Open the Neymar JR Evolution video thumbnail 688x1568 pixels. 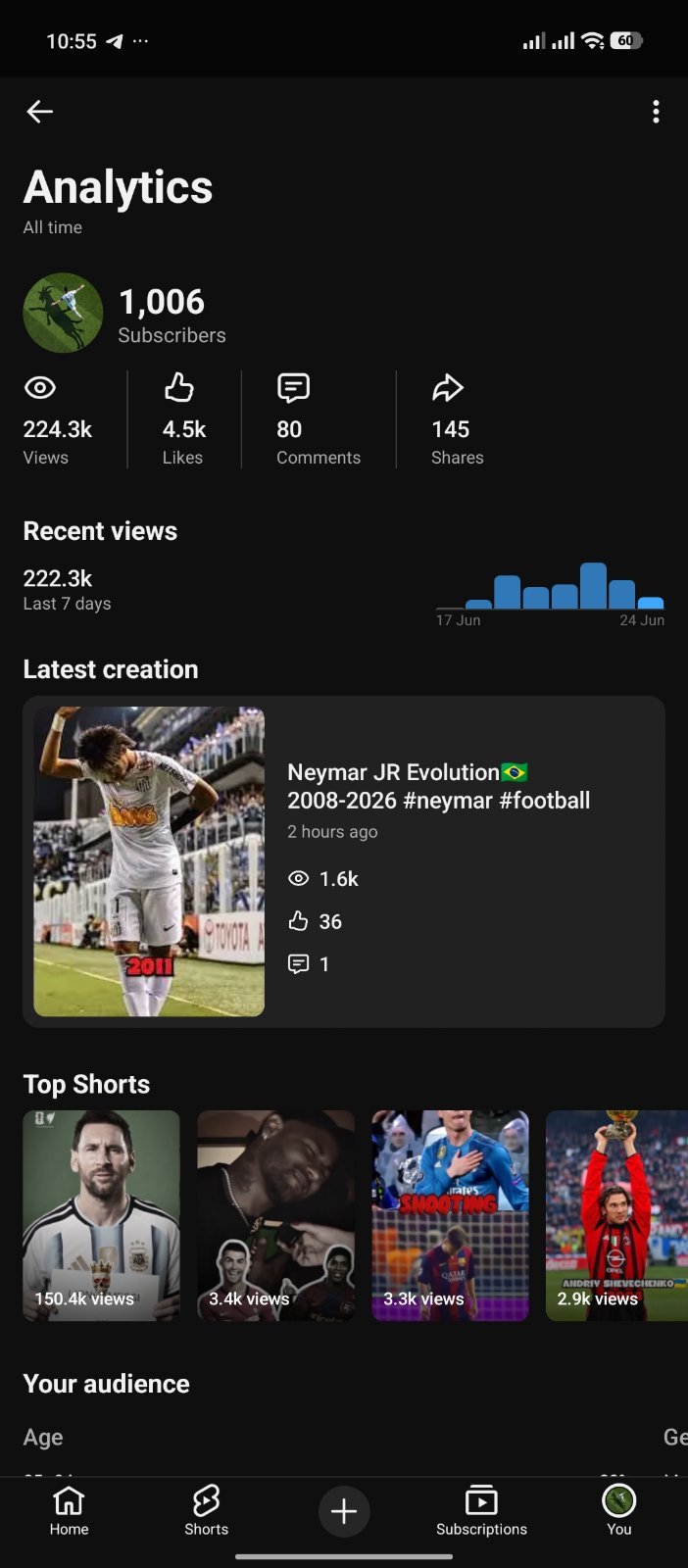point(149,861)
